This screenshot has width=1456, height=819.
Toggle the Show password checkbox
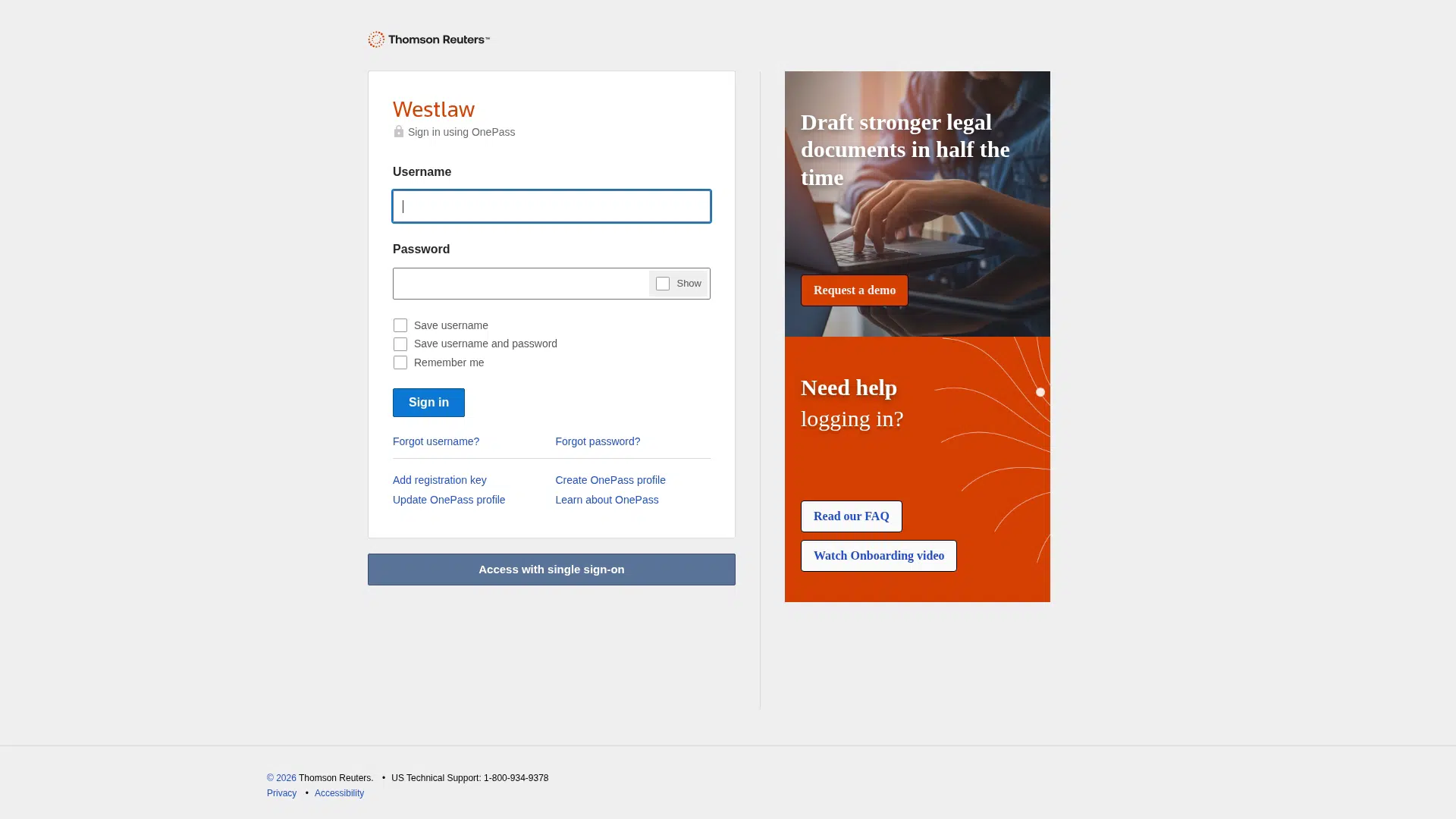663,284
